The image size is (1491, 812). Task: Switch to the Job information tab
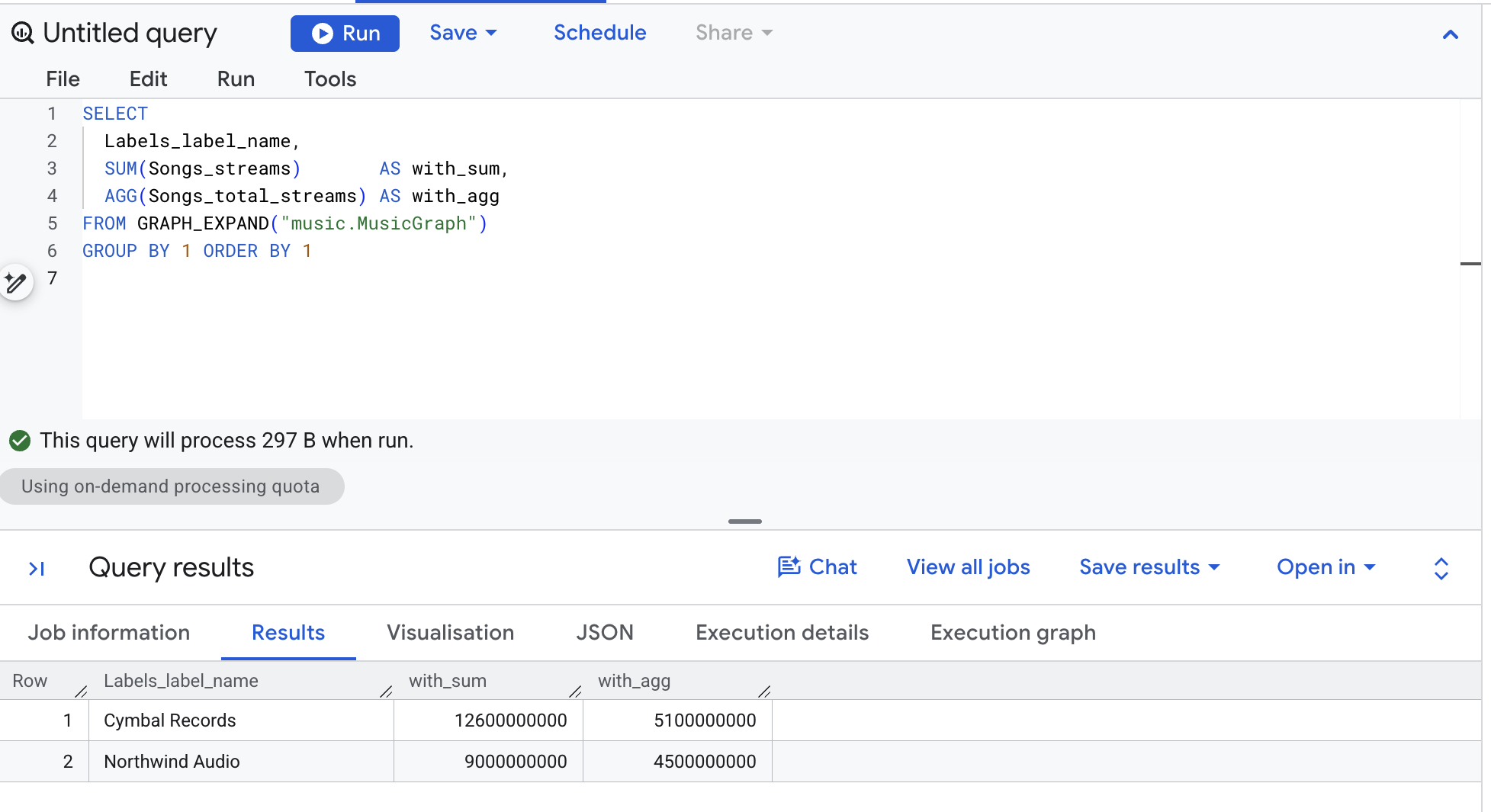pos(109,633)
